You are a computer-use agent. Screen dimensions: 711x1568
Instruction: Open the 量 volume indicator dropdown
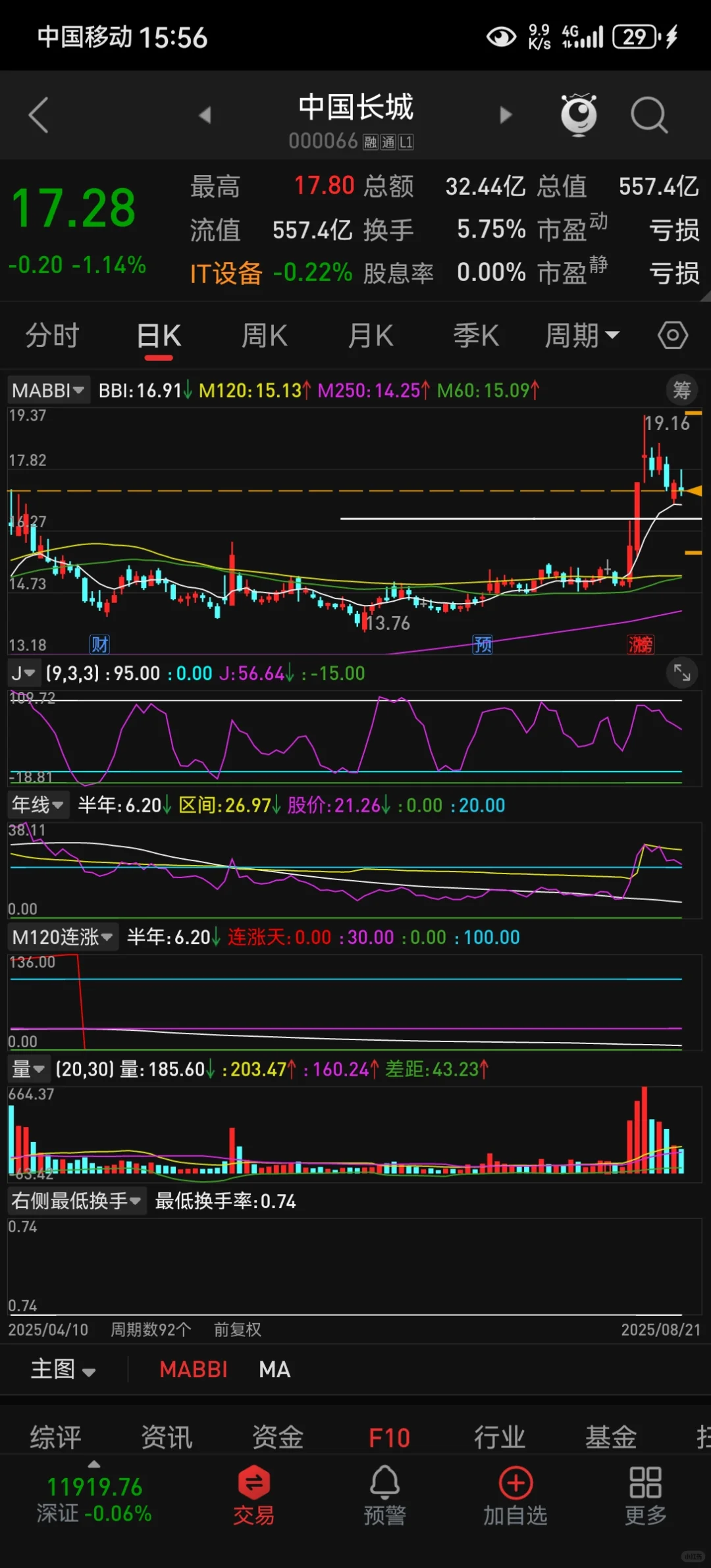[x=28, y=1069]
